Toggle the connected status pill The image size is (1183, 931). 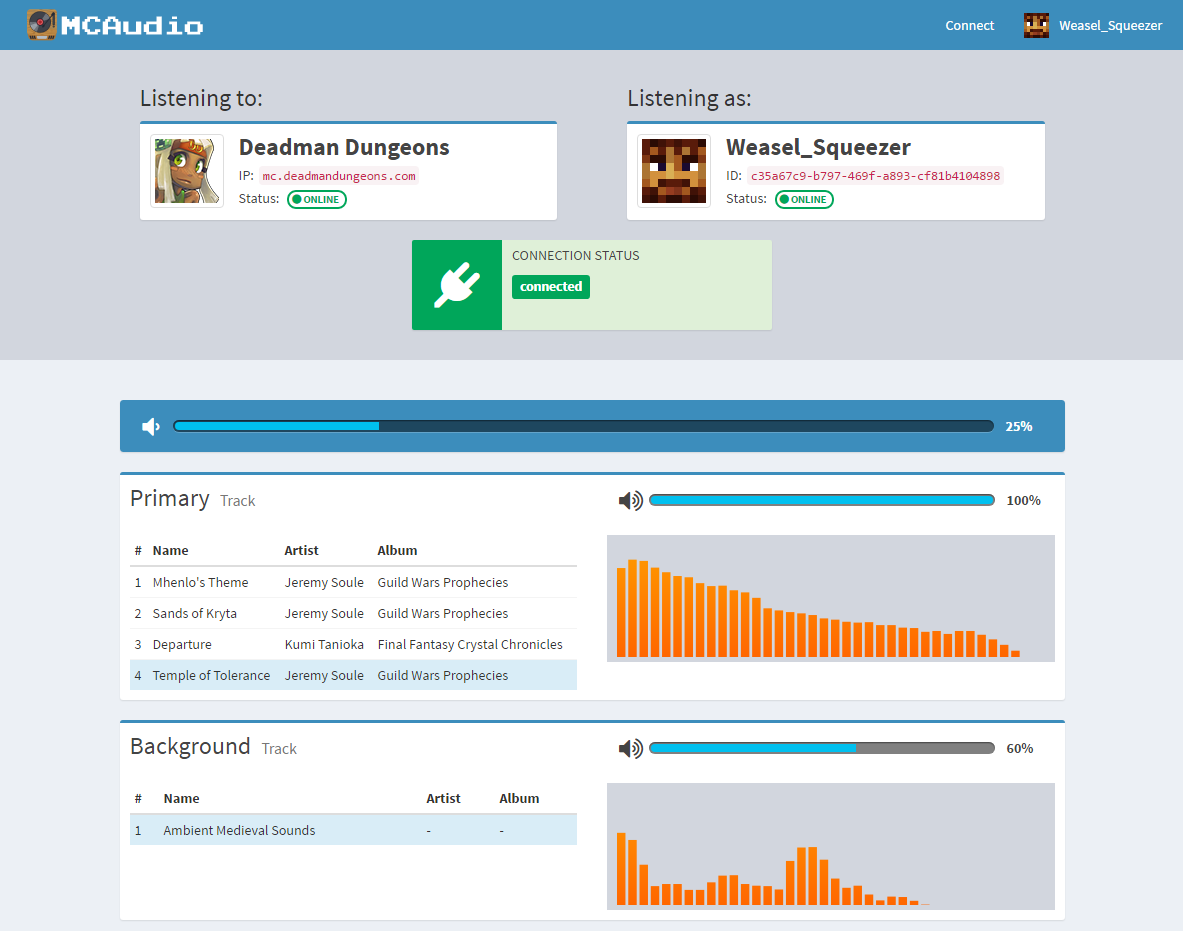(x=550, y=287)
